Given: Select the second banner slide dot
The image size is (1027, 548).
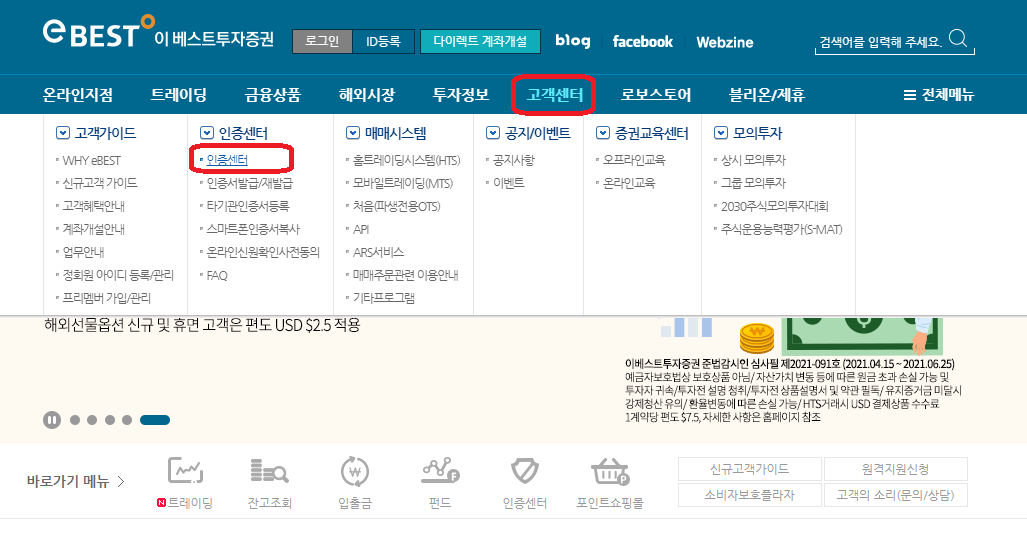Looking at the screenshot, I should pyautogui.click(x=92, y=420).
